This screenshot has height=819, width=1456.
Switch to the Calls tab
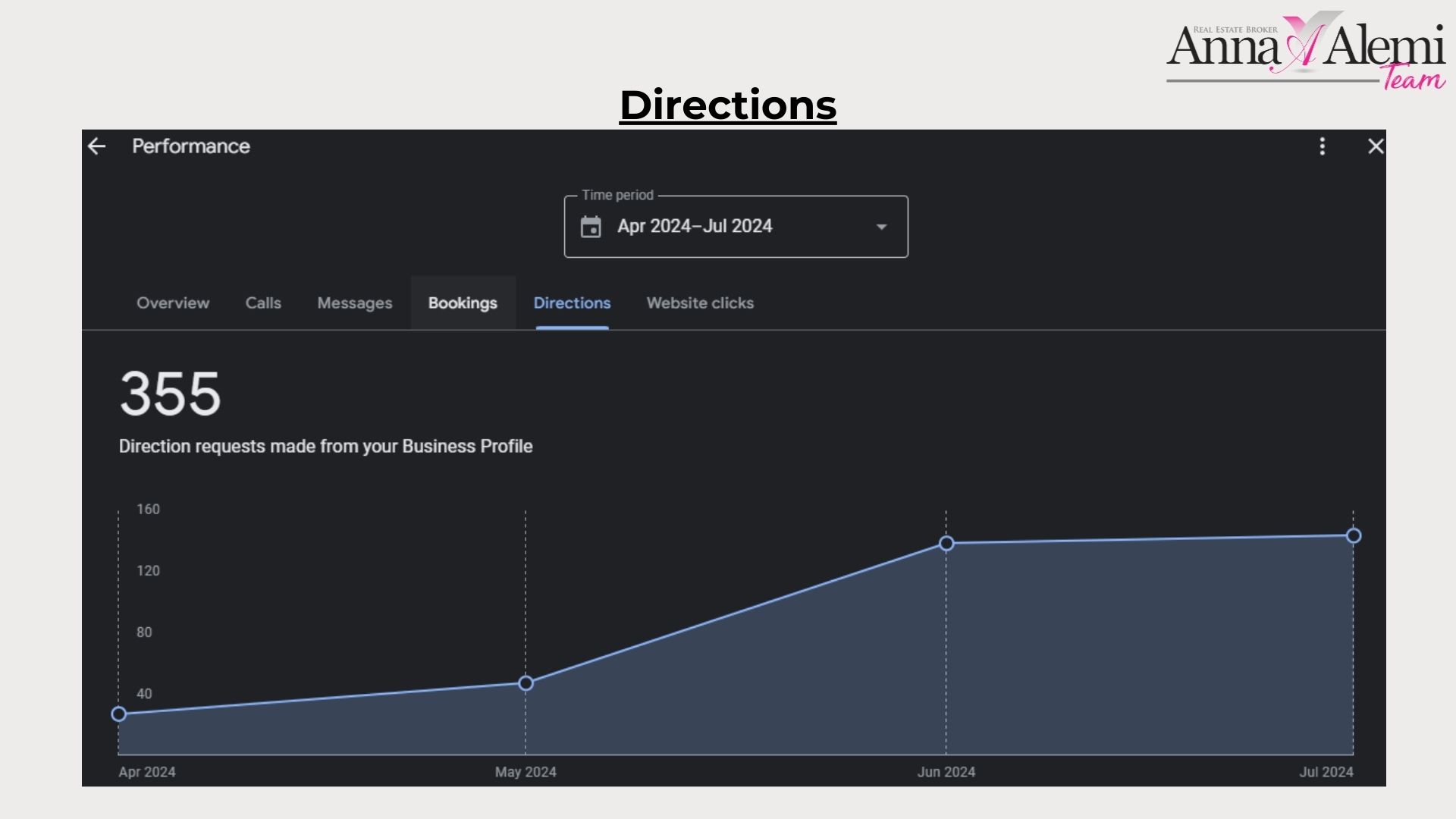pyautogui.click(x=263, y=303)
